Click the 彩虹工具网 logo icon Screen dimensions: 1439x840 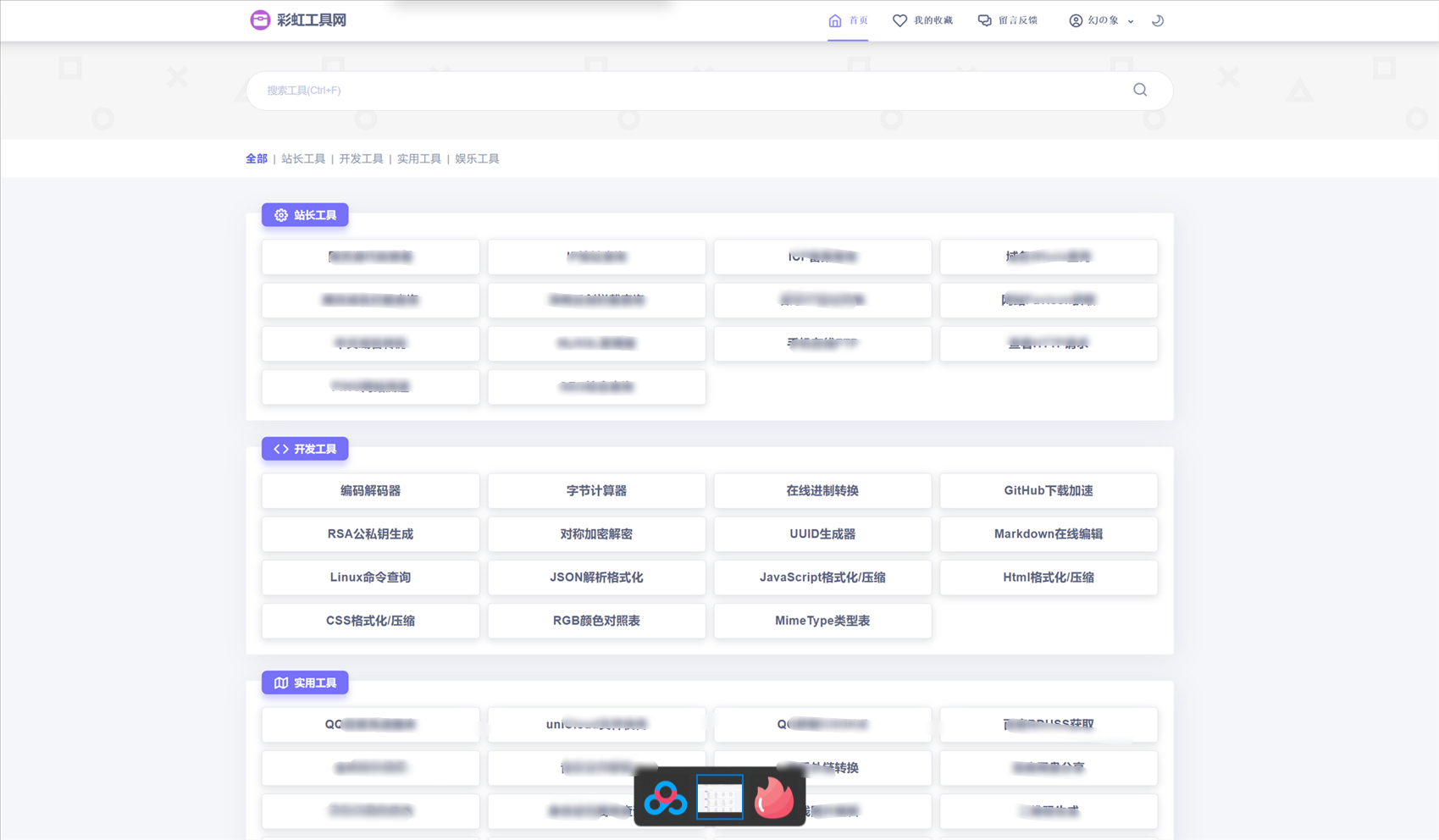click(x=260, y=19)
